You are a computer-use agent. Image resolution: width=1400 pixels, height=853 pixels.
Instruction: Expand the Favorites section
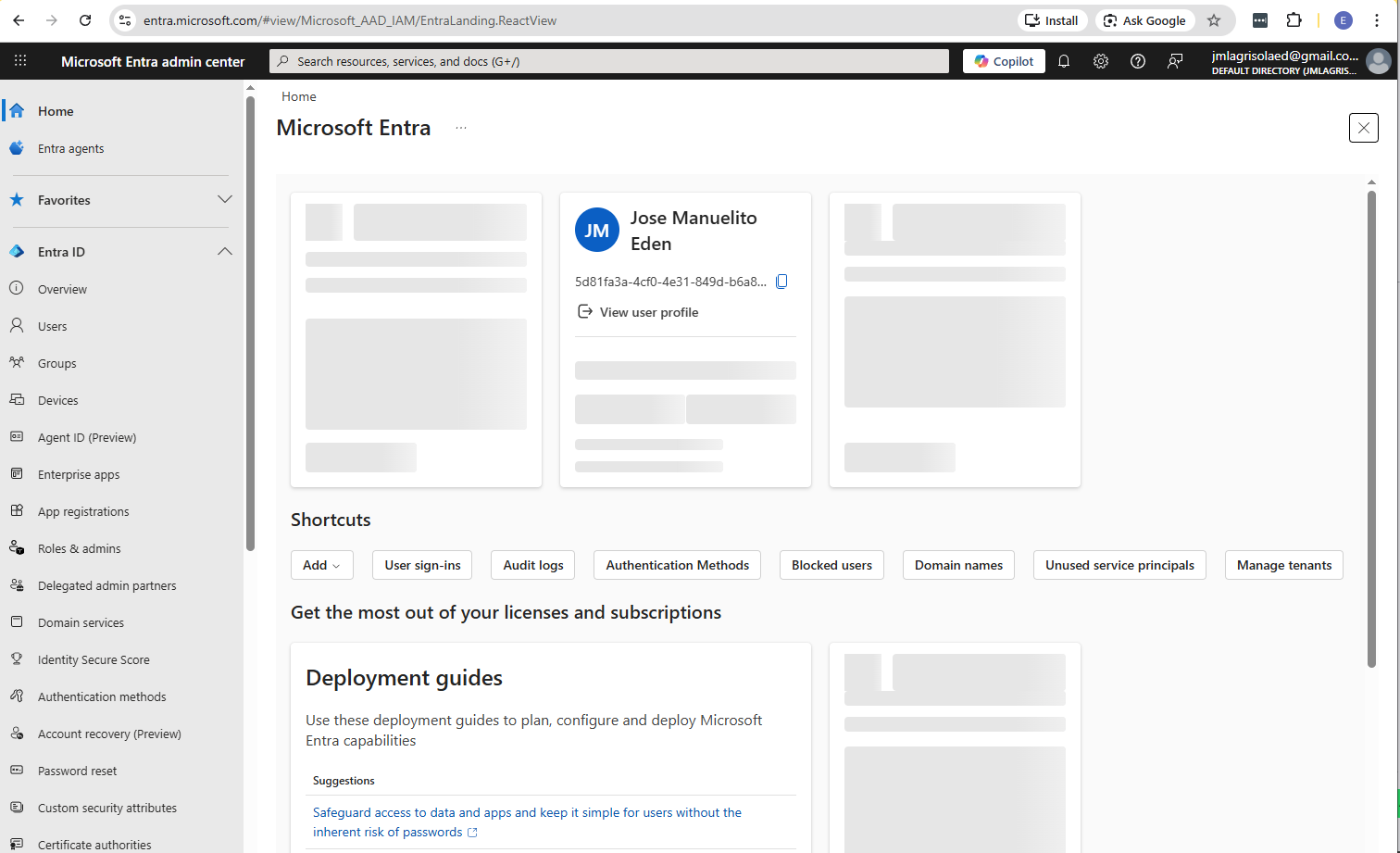pos(225,200)
